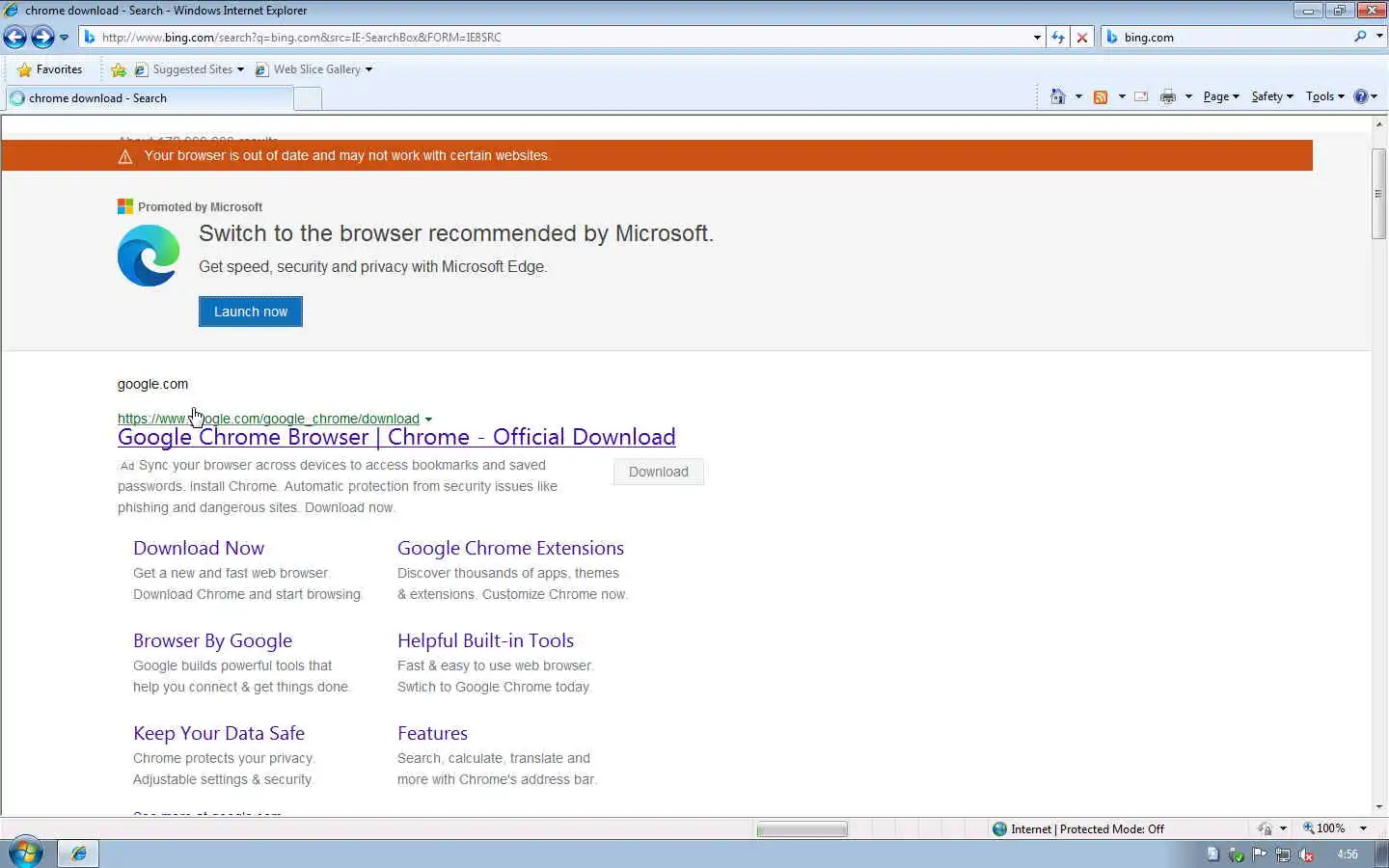Expand the address bar autocomplete dropdown arrow
This screenshot has width=1389, height=868.
tap(1037, 38)
